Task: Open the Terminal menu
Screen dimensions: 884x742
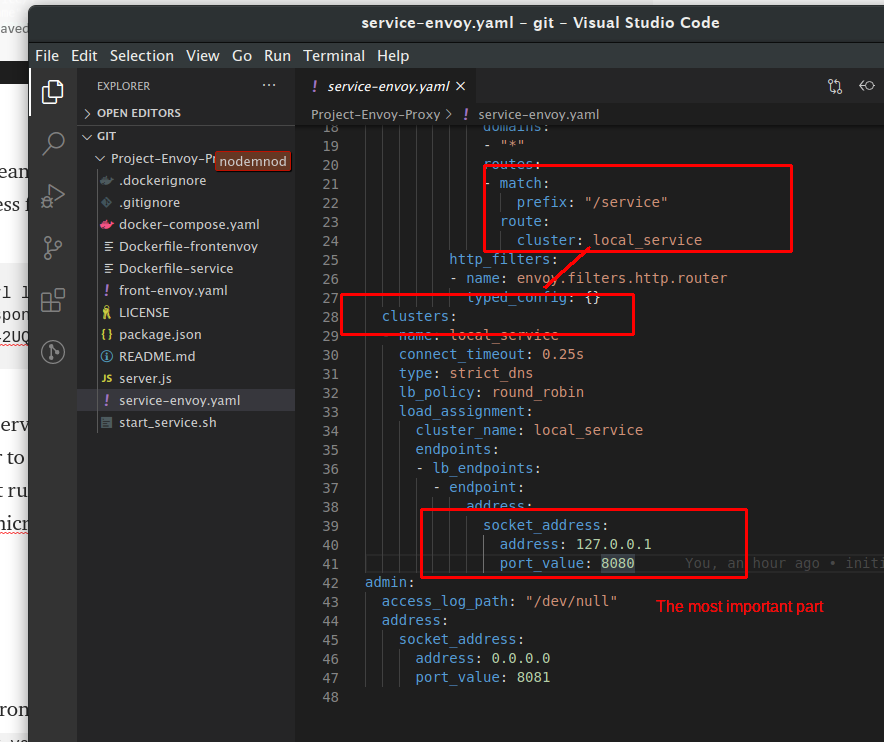Action: [x=334, y=56]
